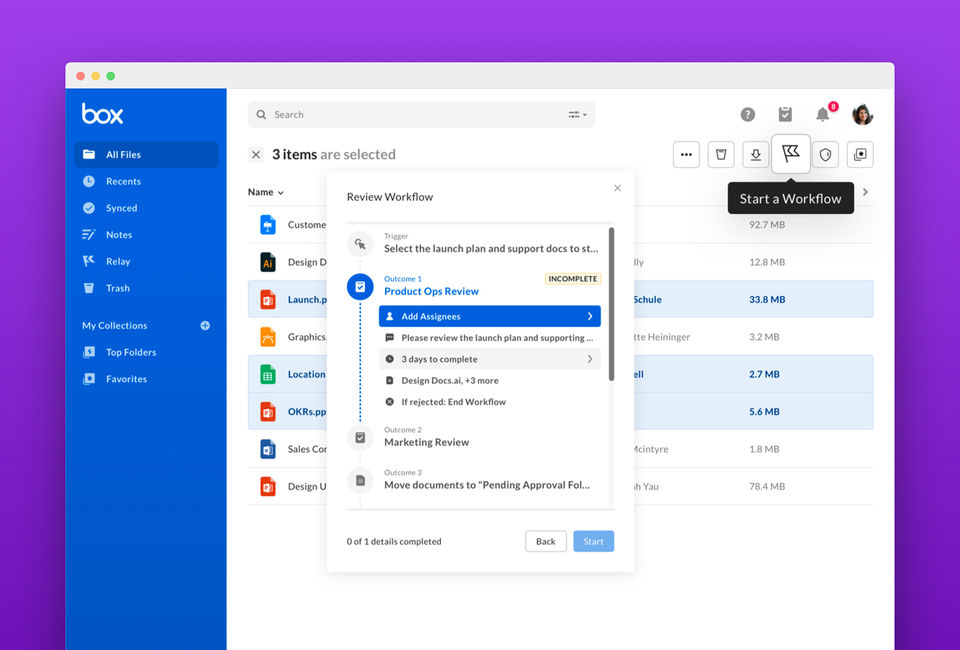Sort by Name column header
The width and height of the screenshot is (960, 650).
tap(266, 192)
